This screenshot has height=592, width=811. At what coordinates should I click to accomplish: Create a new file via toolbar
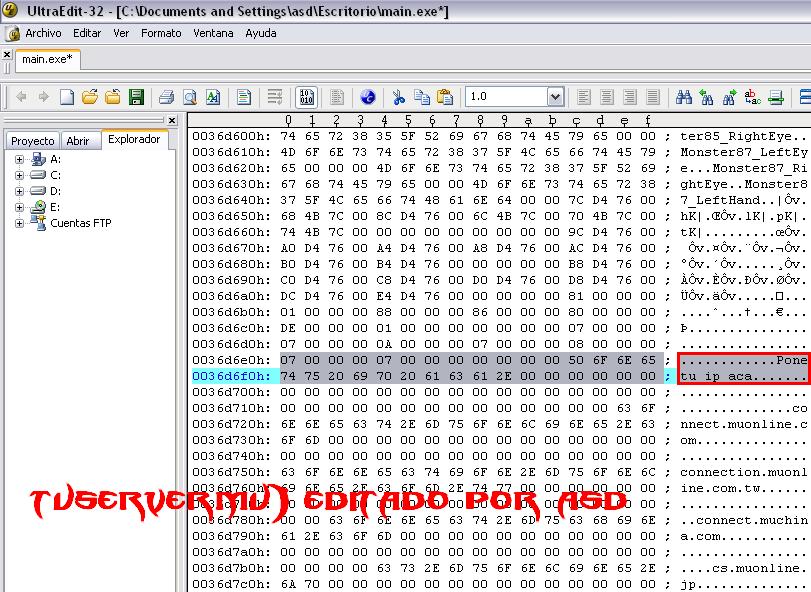pos(67,97)
